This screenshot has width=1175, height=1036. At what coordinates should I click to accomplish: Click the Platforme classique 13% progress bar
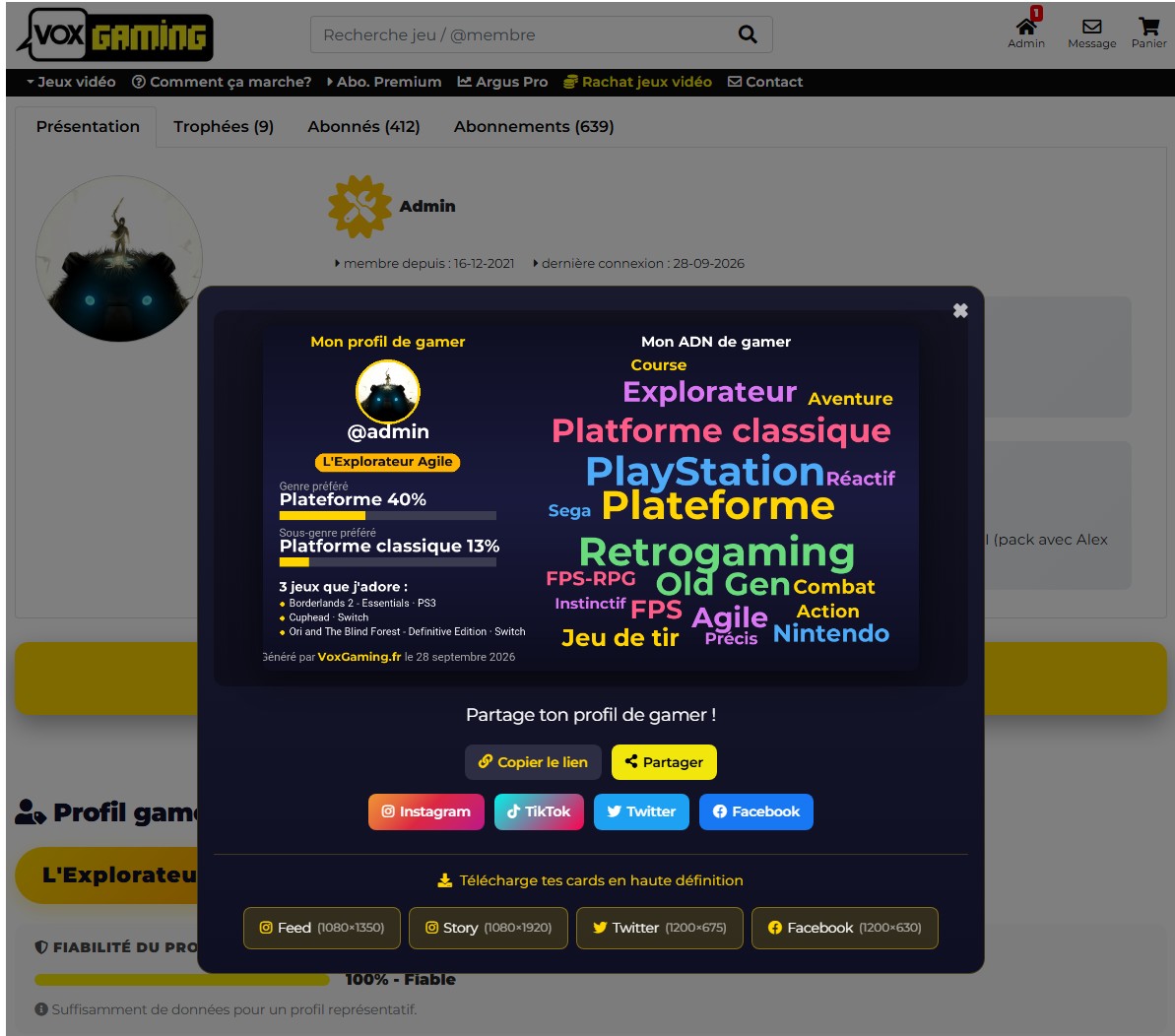point(387,561)
